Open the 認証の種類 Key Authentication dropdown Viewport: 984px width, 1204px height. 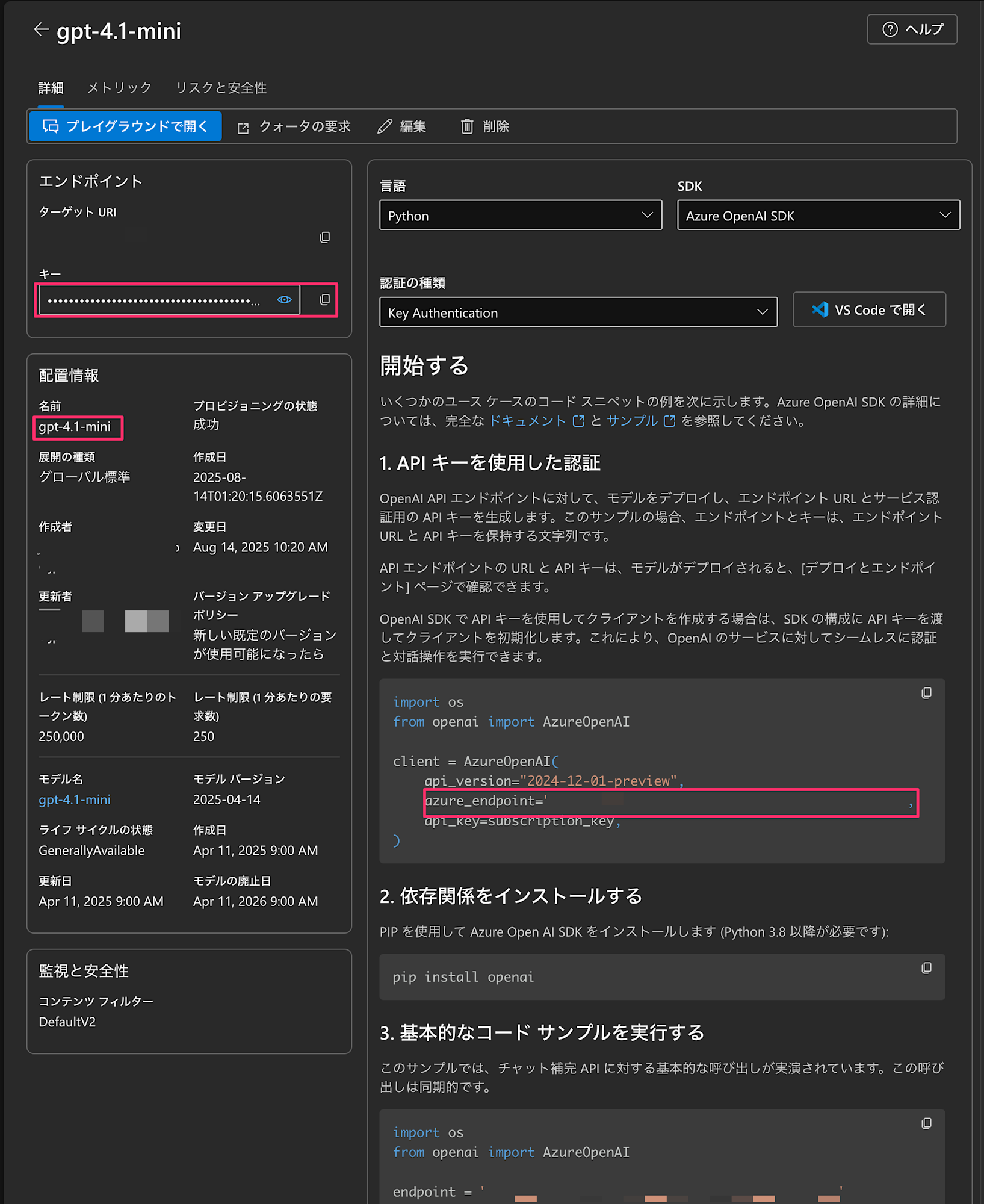point(578,312)
